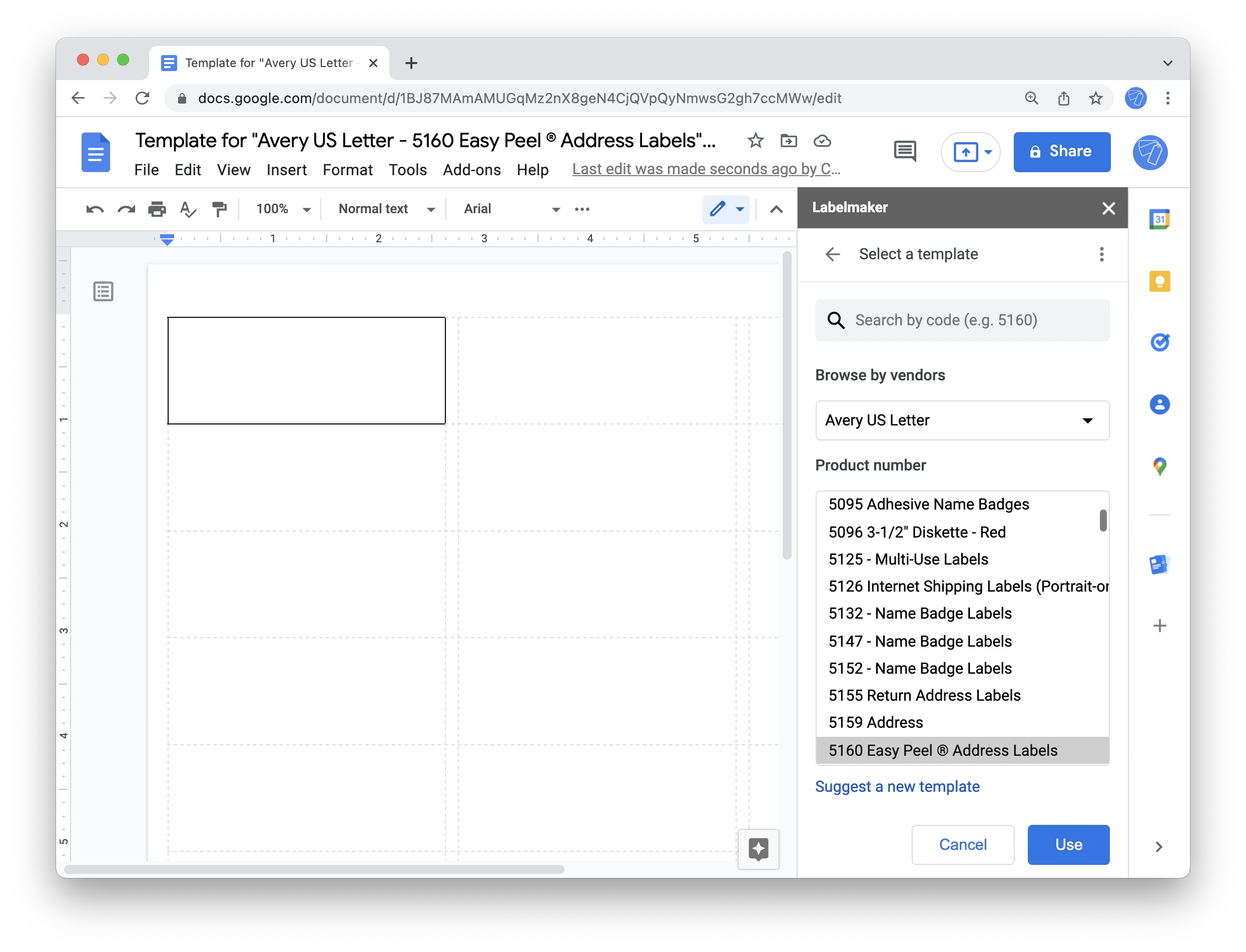Click the commenting icon in header
The height and width of the screenshot is (952, 1246).
[x=906, y=151]
